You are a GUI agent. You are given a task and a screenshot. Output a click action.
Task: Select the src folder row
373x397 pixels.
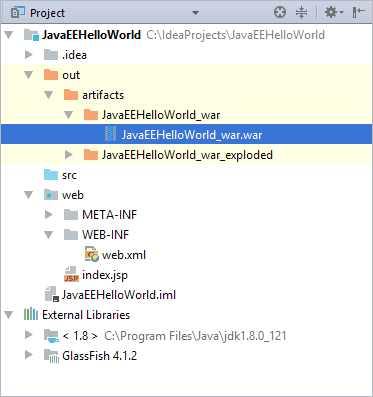[x=186, y=175]
